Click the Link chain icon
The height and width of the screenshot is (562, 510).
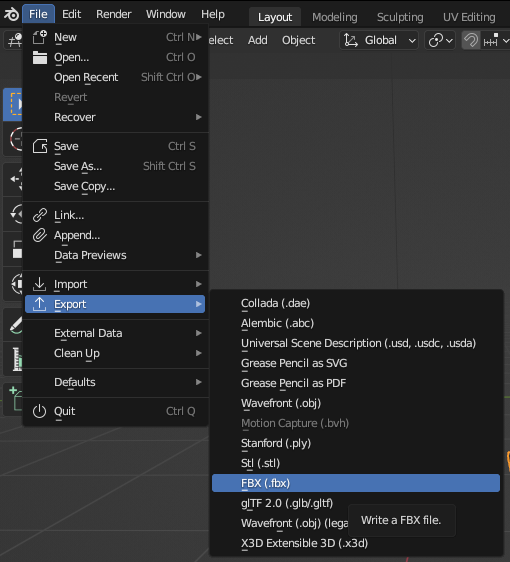[x=39, y=215]
